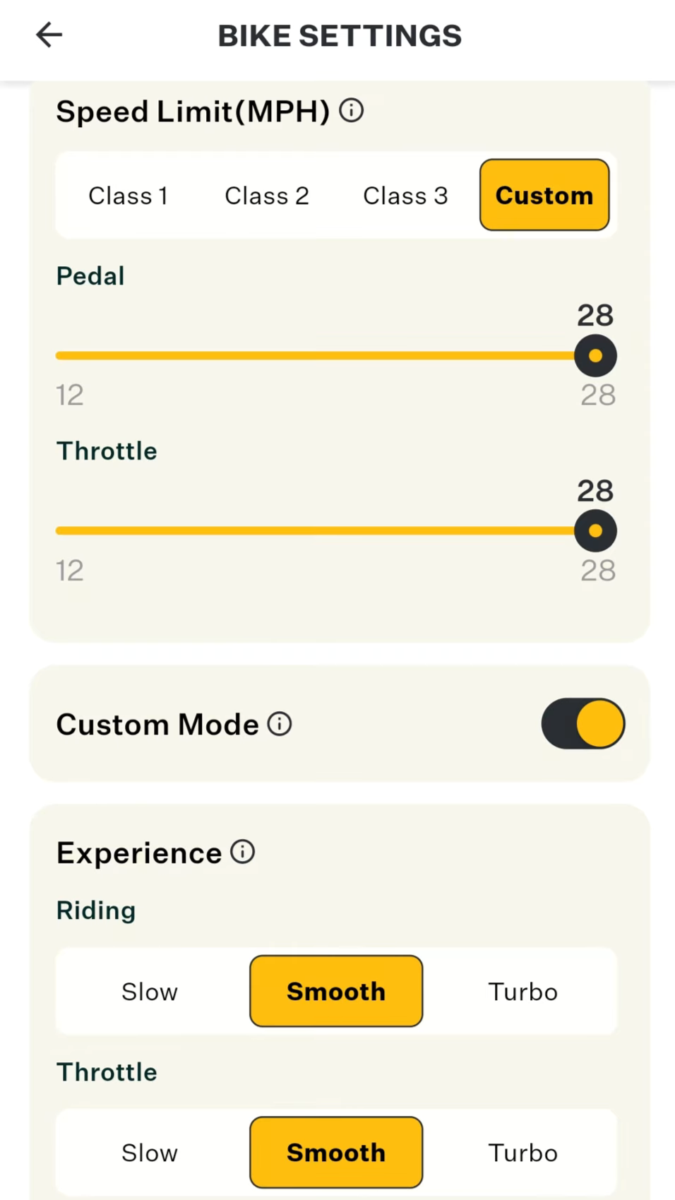Select Class 2 speed limit
This screenshot has height=1200, width=675.
266,195
